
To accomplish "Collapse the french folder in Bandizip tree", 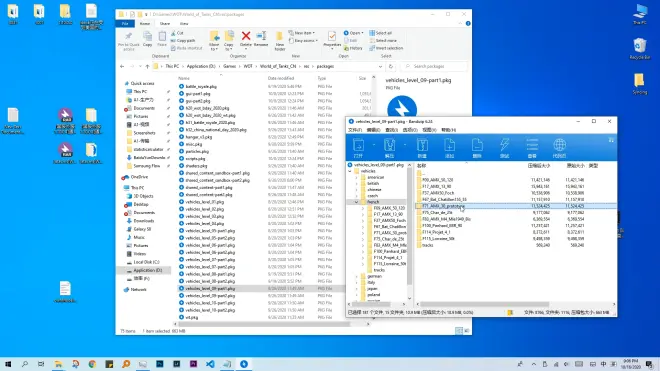I will (x=357, y=202).
